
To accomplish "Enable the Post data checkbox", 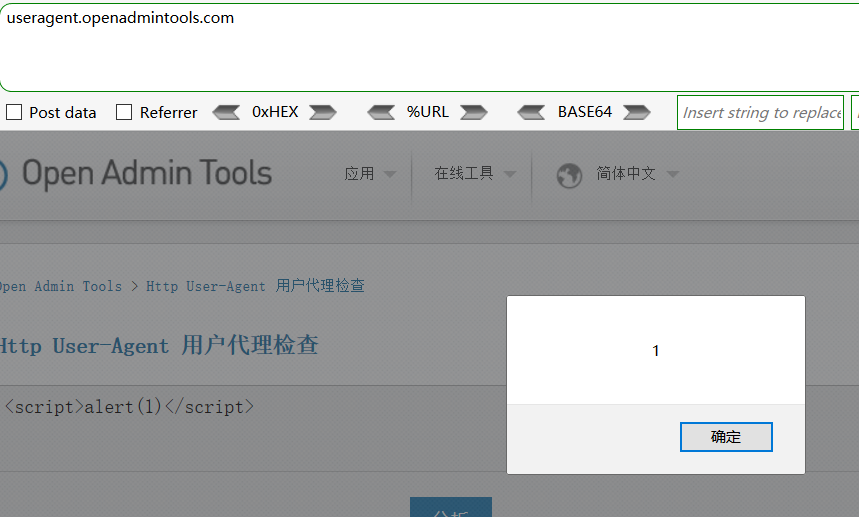I will pos(14,112).
